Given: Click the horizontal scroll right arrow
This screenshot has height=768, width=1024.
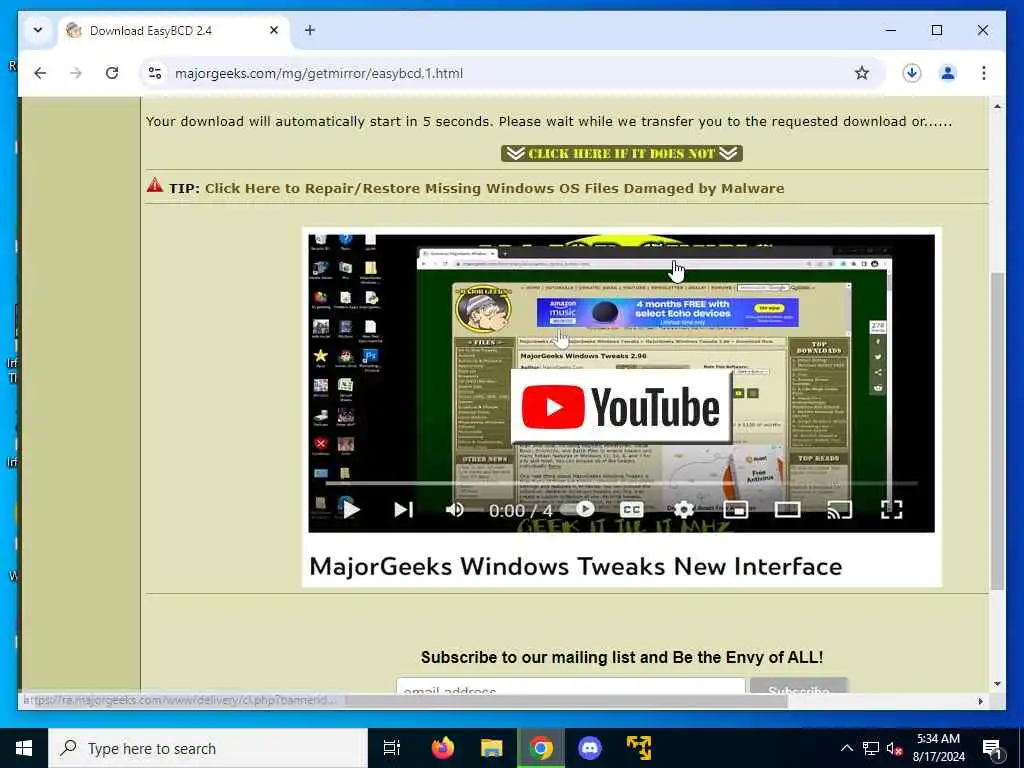Looking at the screenshot, I should 980,701.
